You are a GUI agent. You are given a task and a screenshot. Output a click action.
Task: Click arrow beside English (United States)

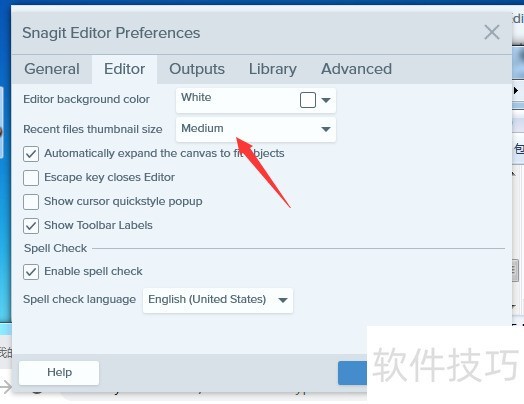point(283,300)
